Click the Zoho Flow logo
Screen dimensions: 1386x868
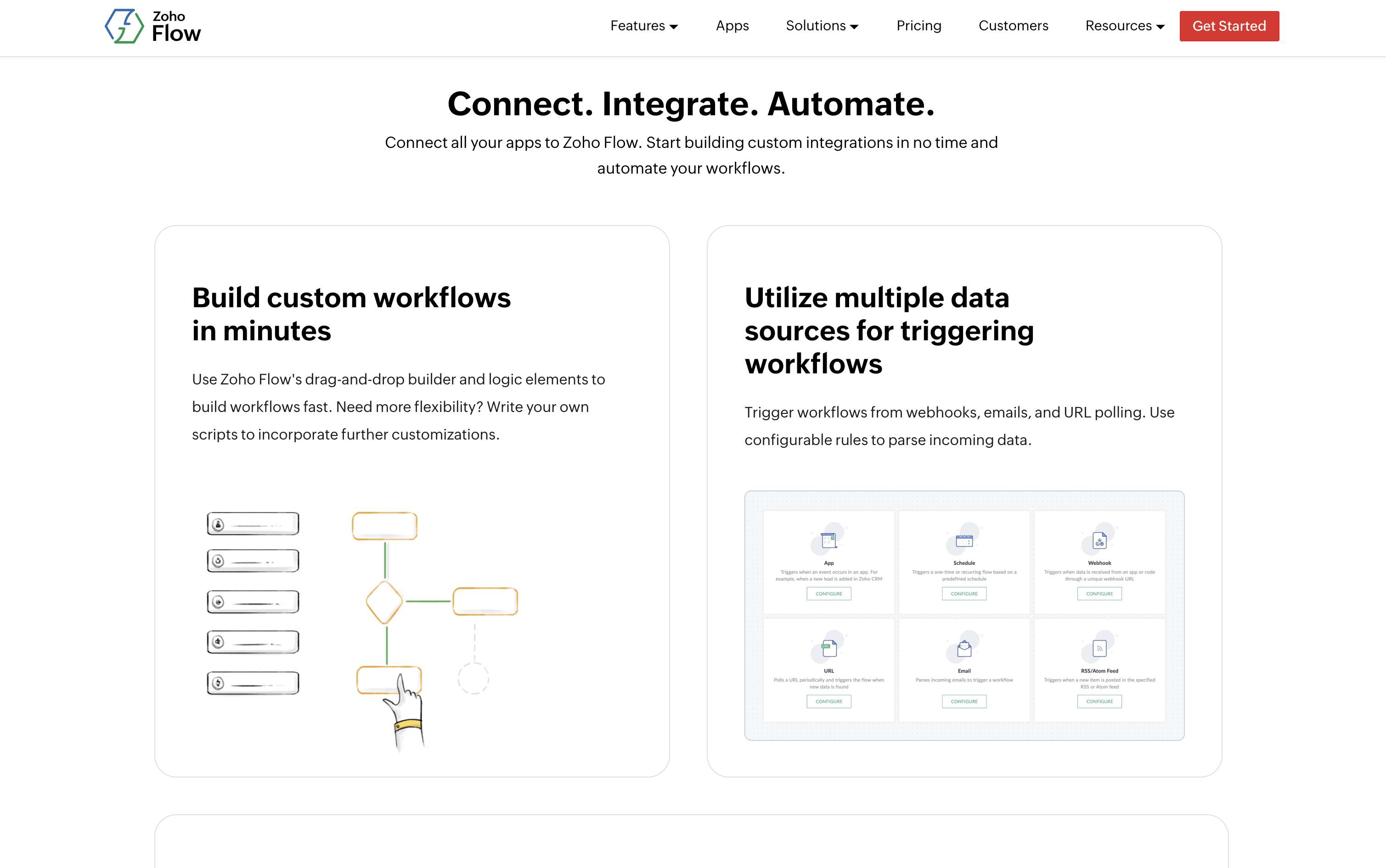click(x=152, y=27)
